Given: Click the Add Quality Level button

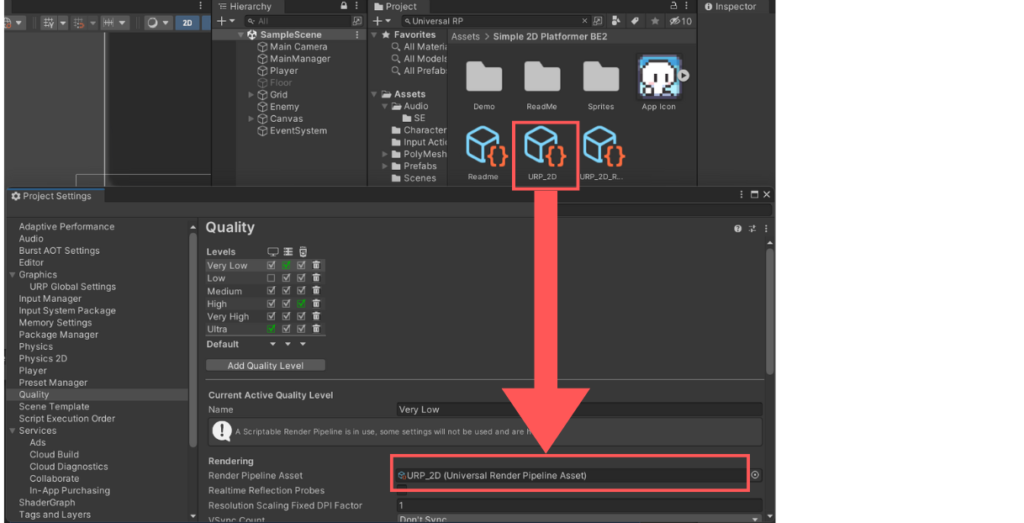Looking at the screenshot, I should [x=265, y=366].
